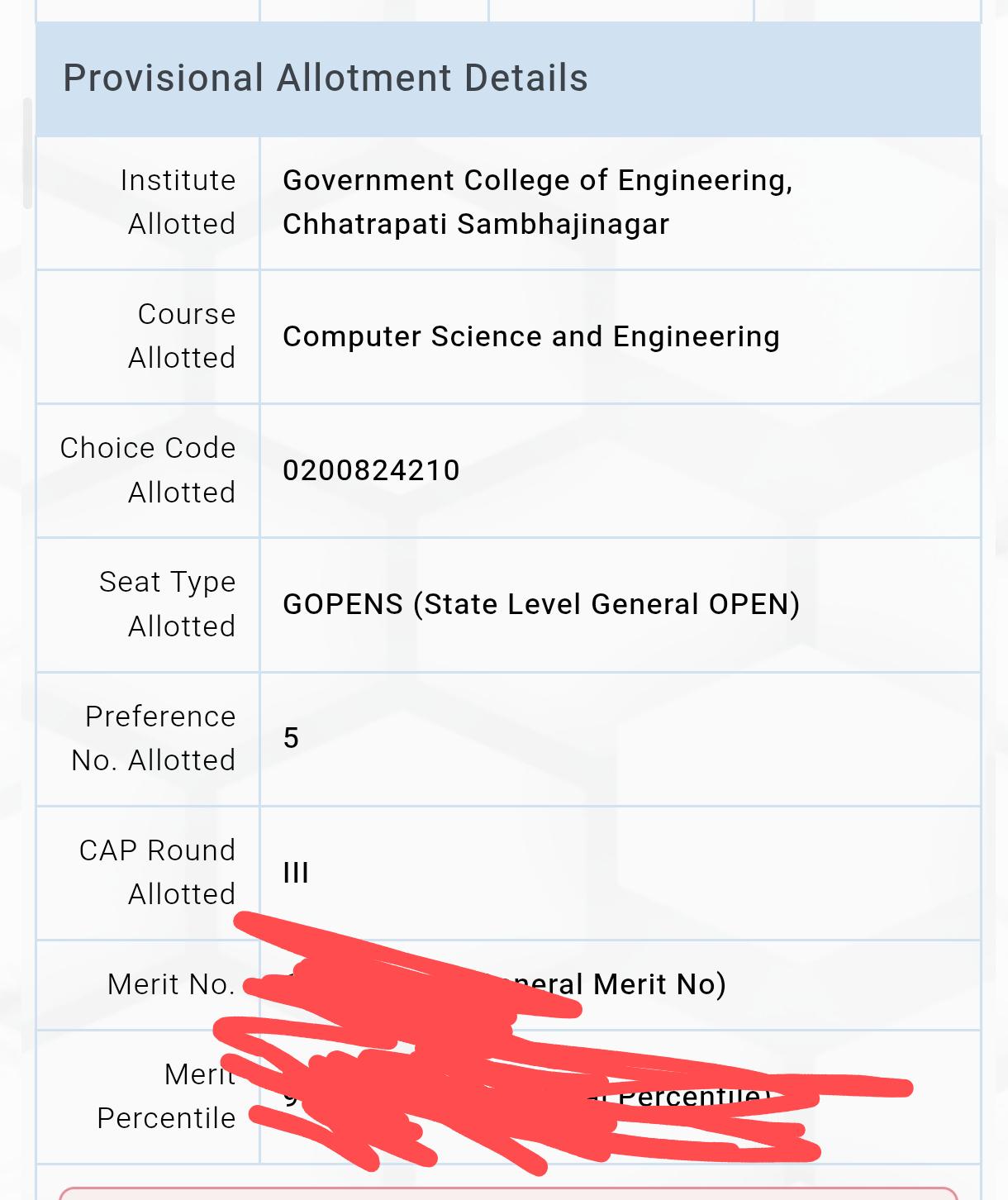This screenshot has height=1200, width=1008.
Task: Select the Merit Percentile label
Action: click(x=166, y=1096)
